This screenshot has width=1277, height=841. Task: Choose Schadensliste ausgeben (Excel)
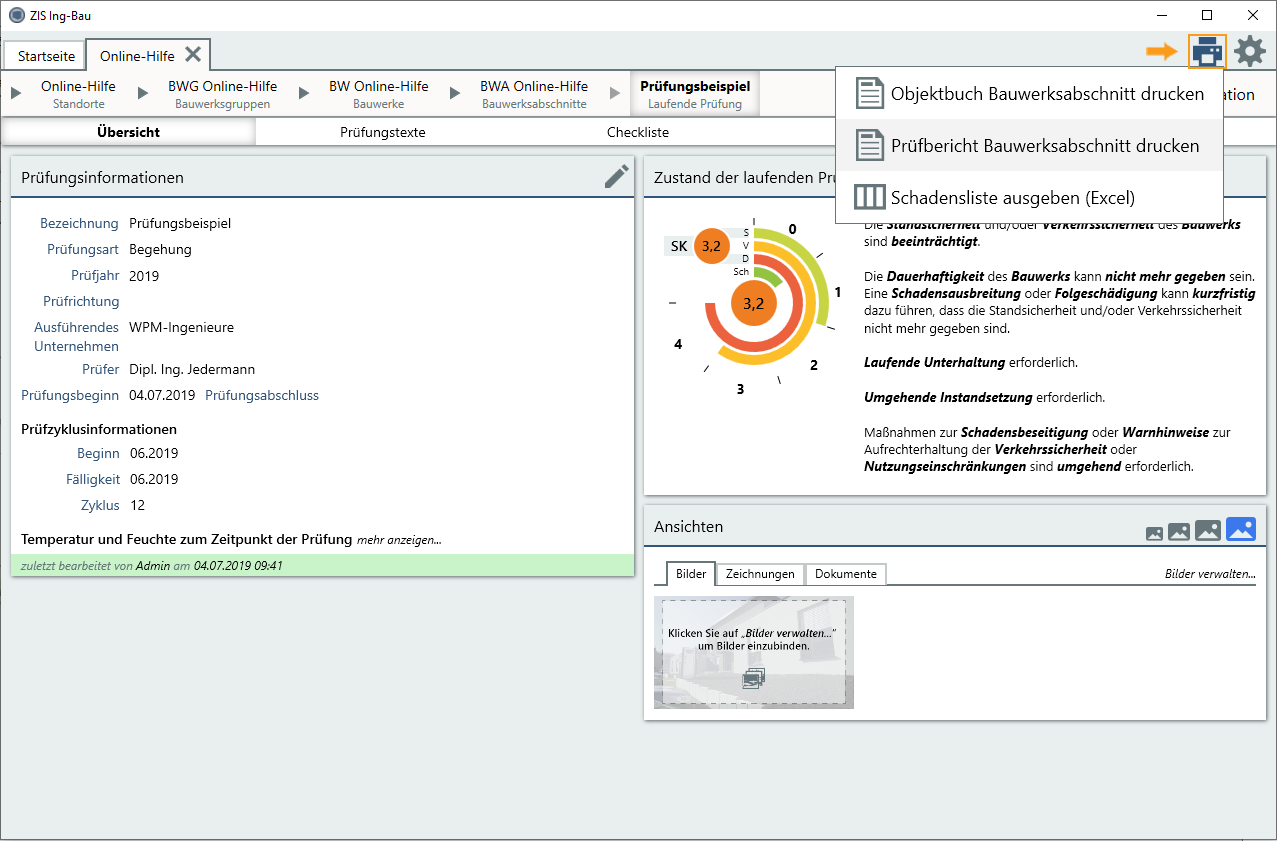(1012, 198)
